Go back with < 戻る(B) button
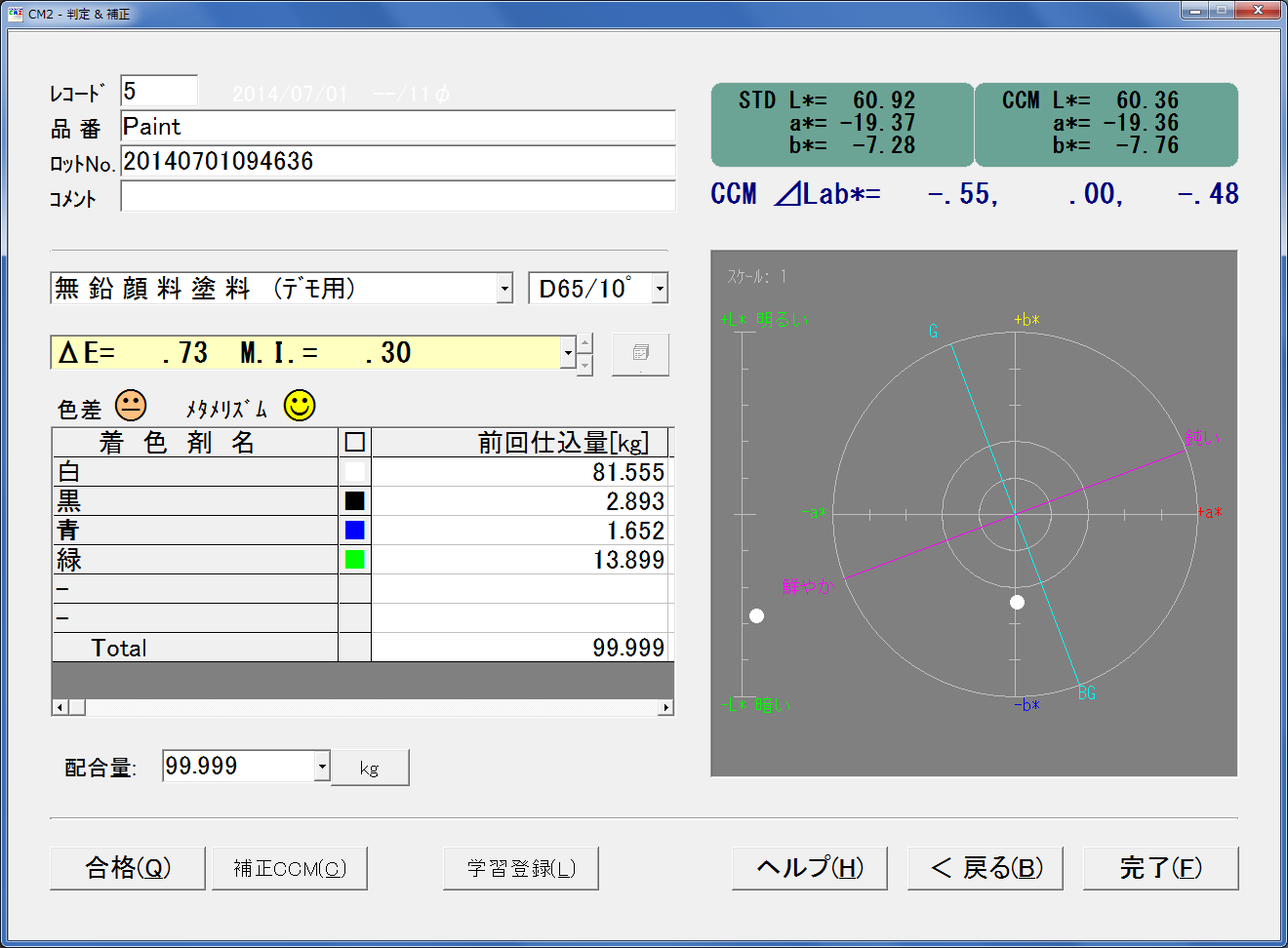This screenshot has height=948, width=1288. pos(986,867)
